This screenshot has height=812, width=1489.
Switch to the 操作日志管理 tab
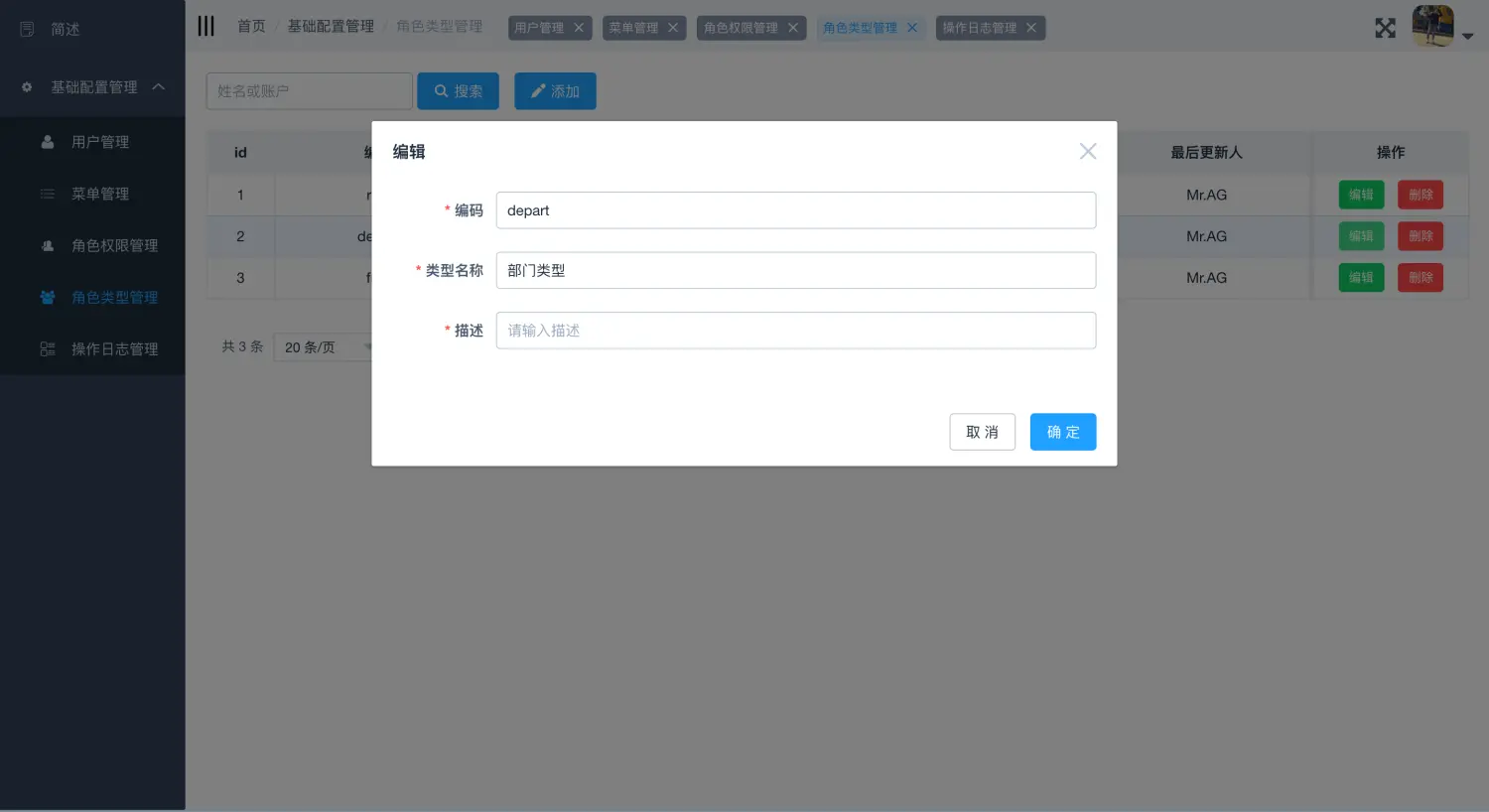tap(979, 28)
